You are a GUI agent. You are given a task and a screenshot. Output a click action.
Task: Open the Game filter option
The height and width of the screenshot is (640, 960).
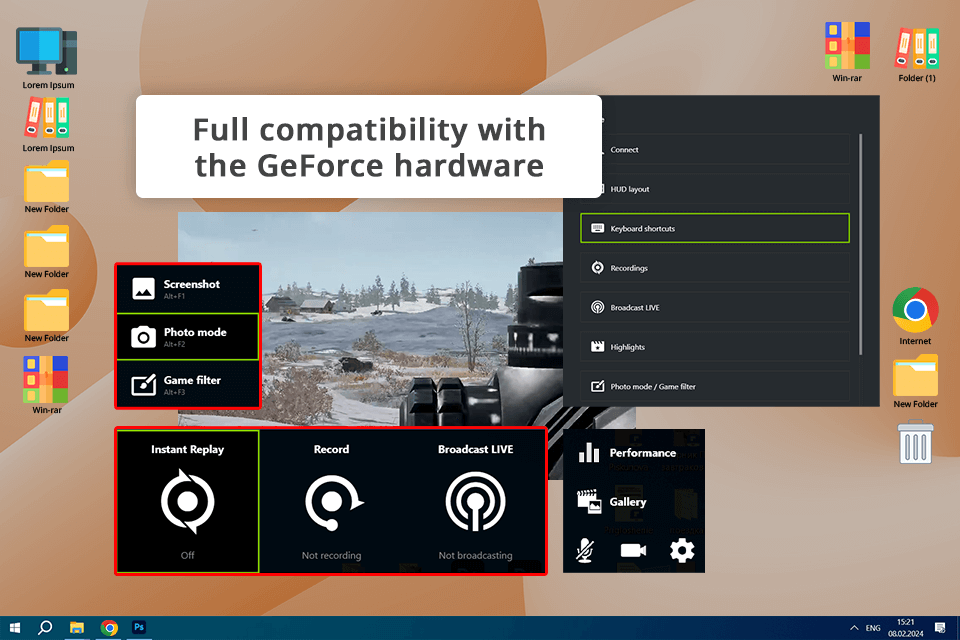187,384
